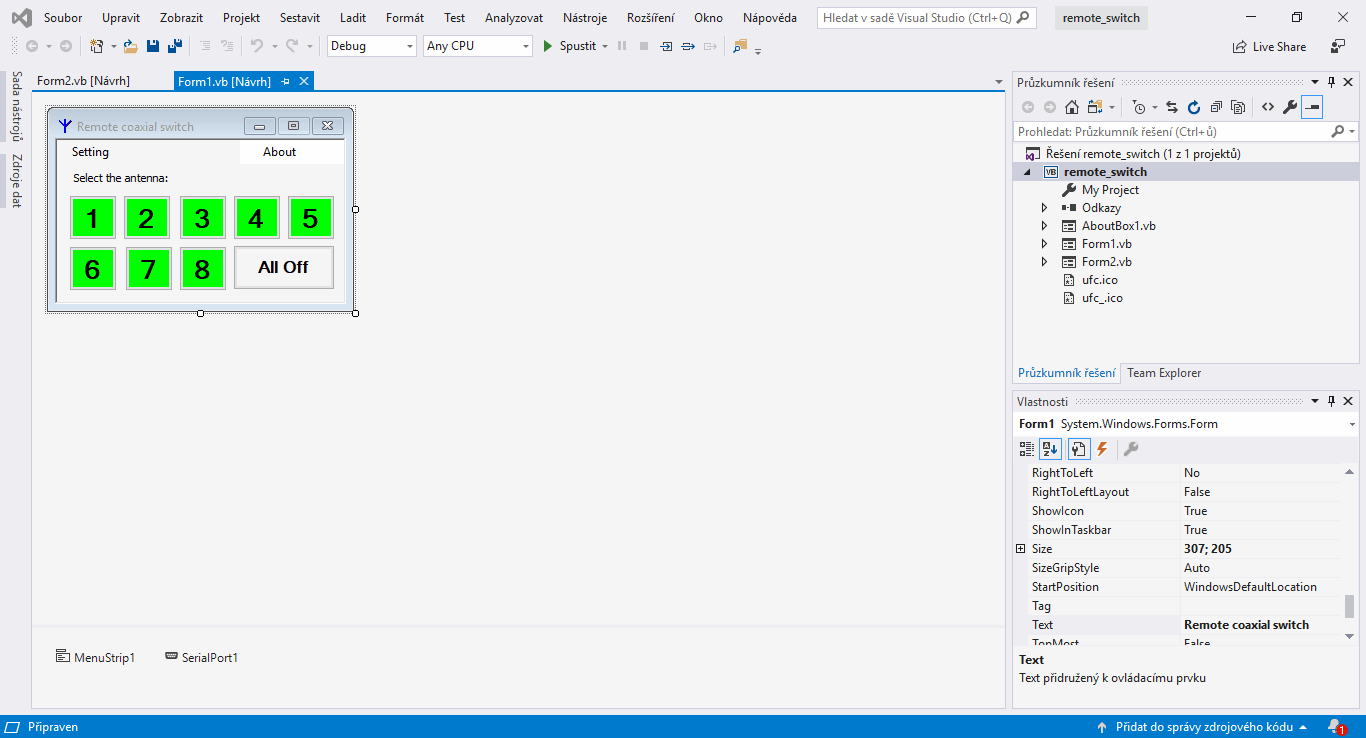Click the Save All toolbar icon

174,46
